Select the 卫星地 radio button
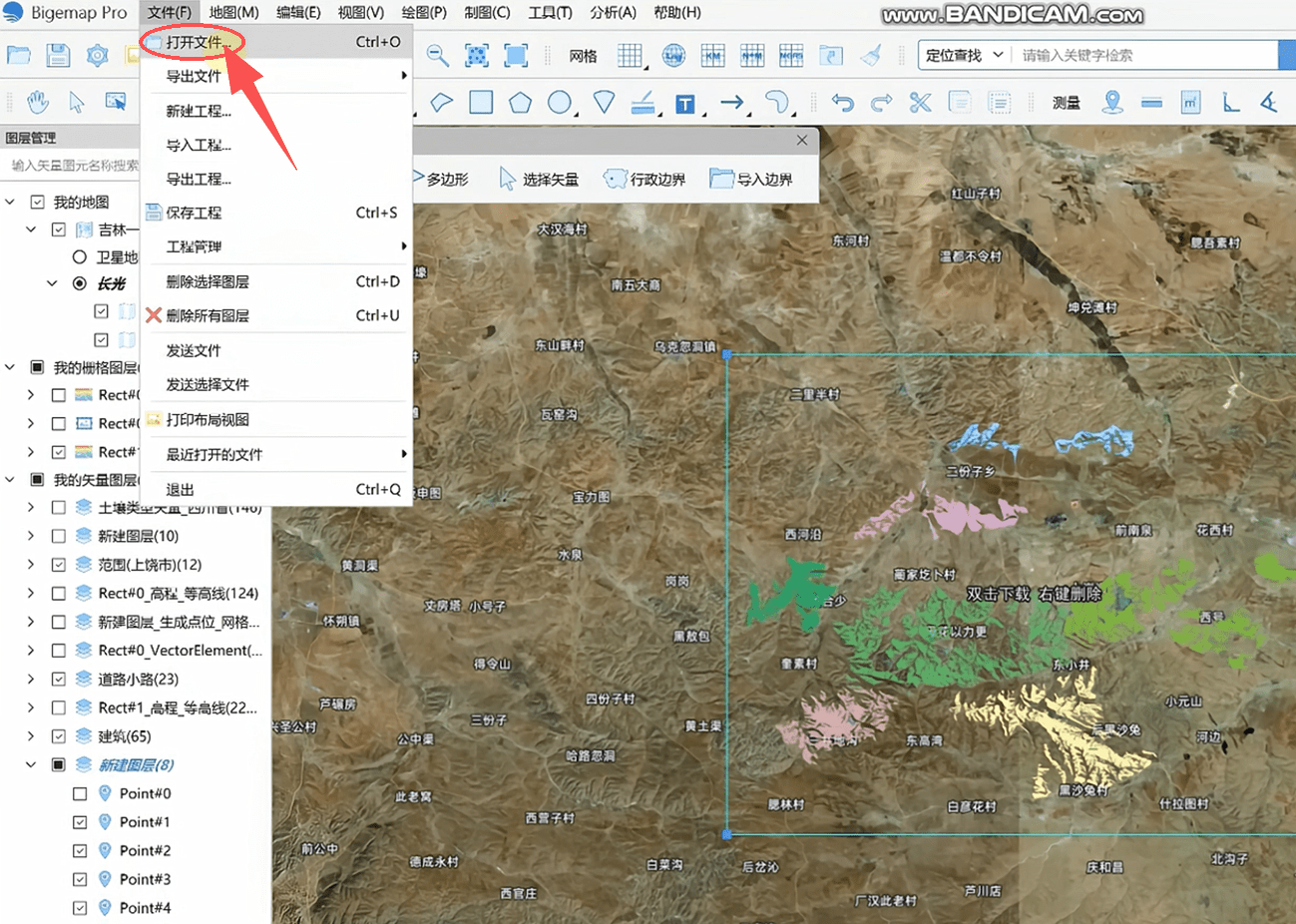 click(x=80, y=257)
